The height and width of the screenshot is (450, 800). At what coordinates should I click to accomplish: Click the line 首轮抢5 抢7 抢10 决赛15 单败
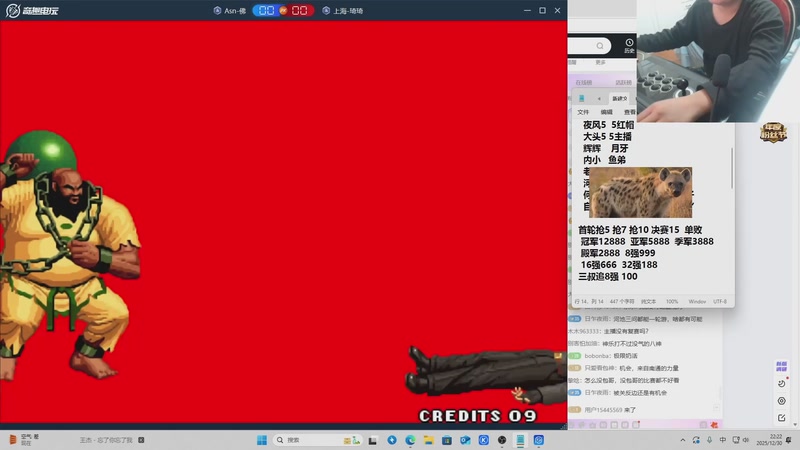(640, 230)
